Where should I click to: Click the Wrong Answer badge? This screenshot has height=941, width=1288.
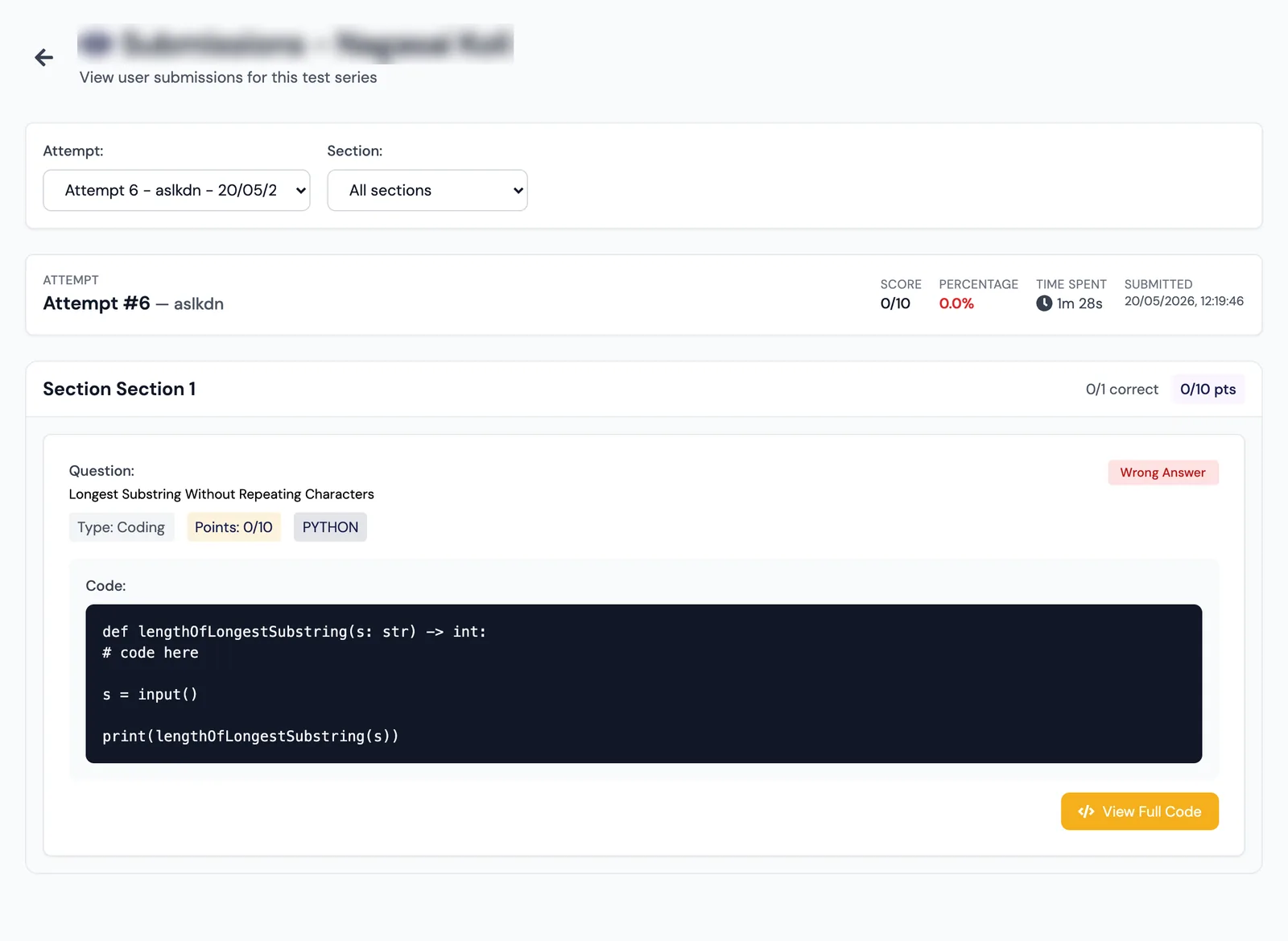pyautogui.click(x=1163, y=473)
